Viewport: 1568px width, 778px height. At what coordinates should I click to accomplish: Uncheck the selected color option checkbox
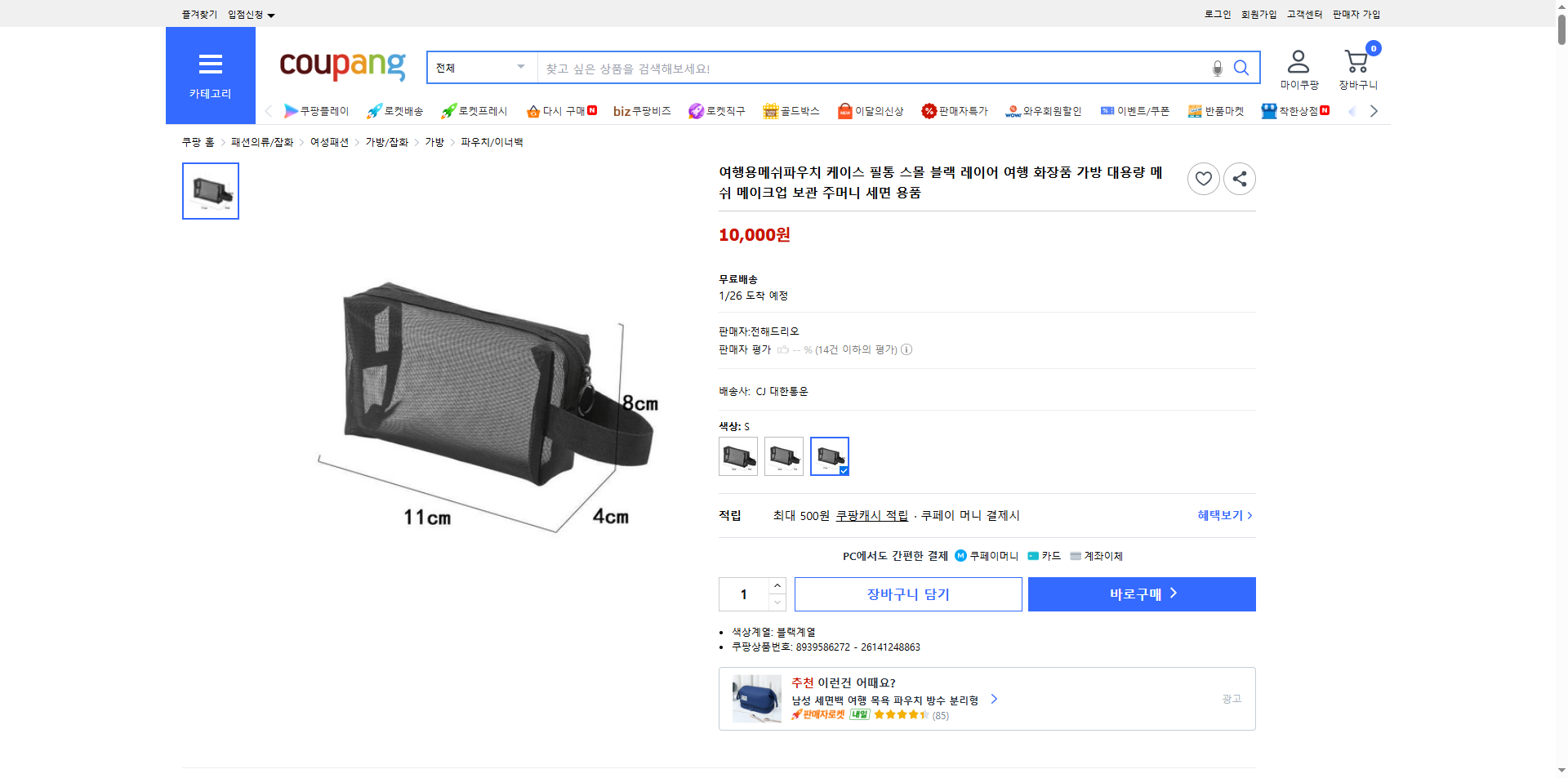pos(842,472)
